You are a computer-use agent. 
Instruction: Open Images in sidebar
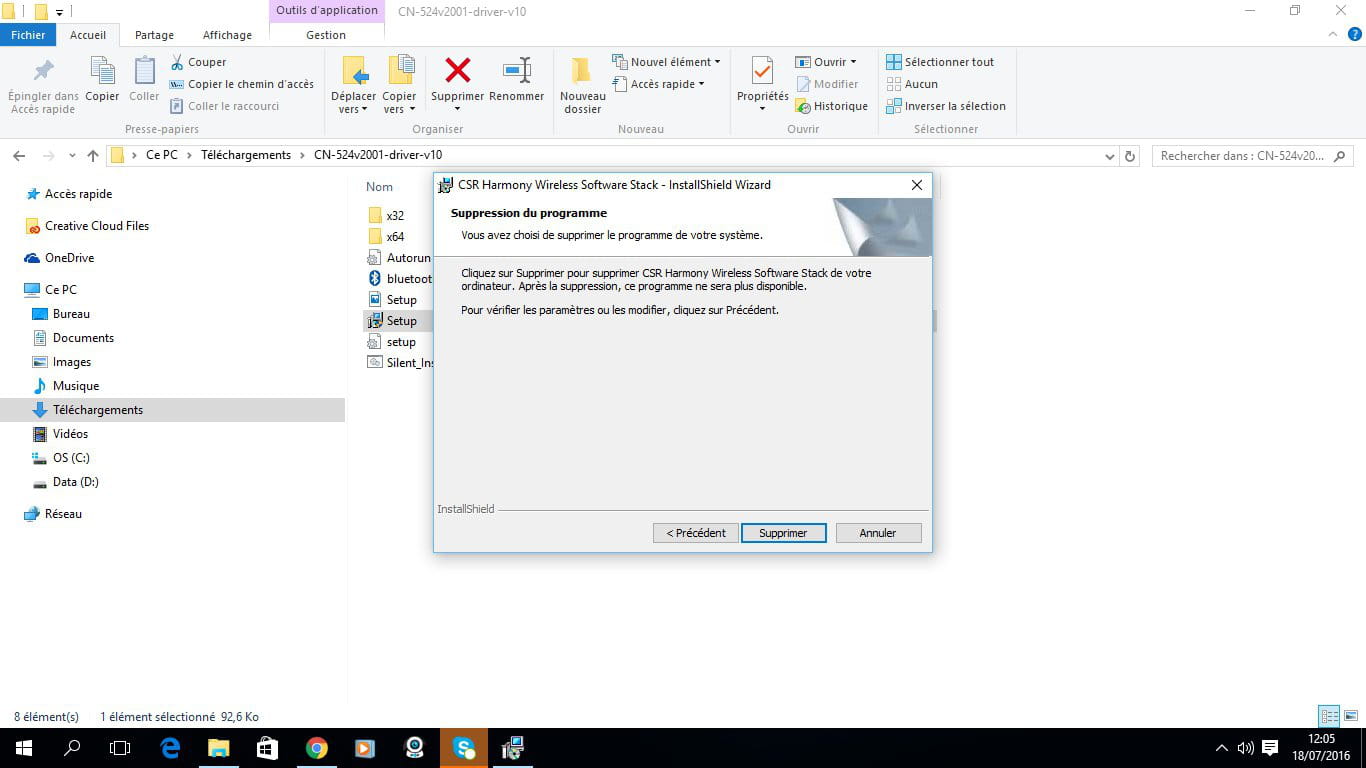[71, 362]
